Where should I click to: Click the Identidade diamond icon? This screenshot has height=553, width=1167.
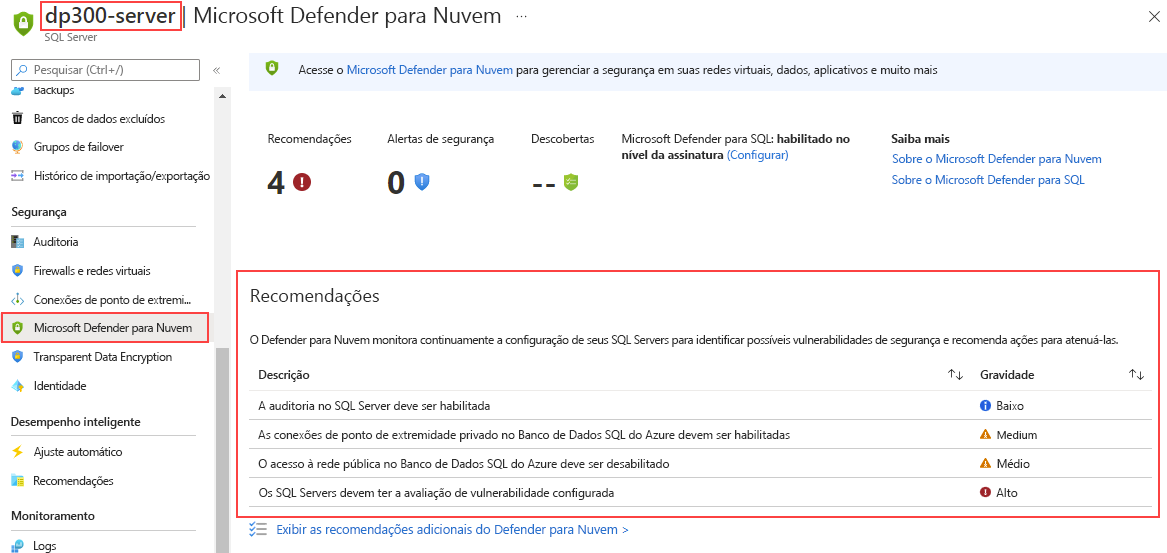tap(18, 386)
